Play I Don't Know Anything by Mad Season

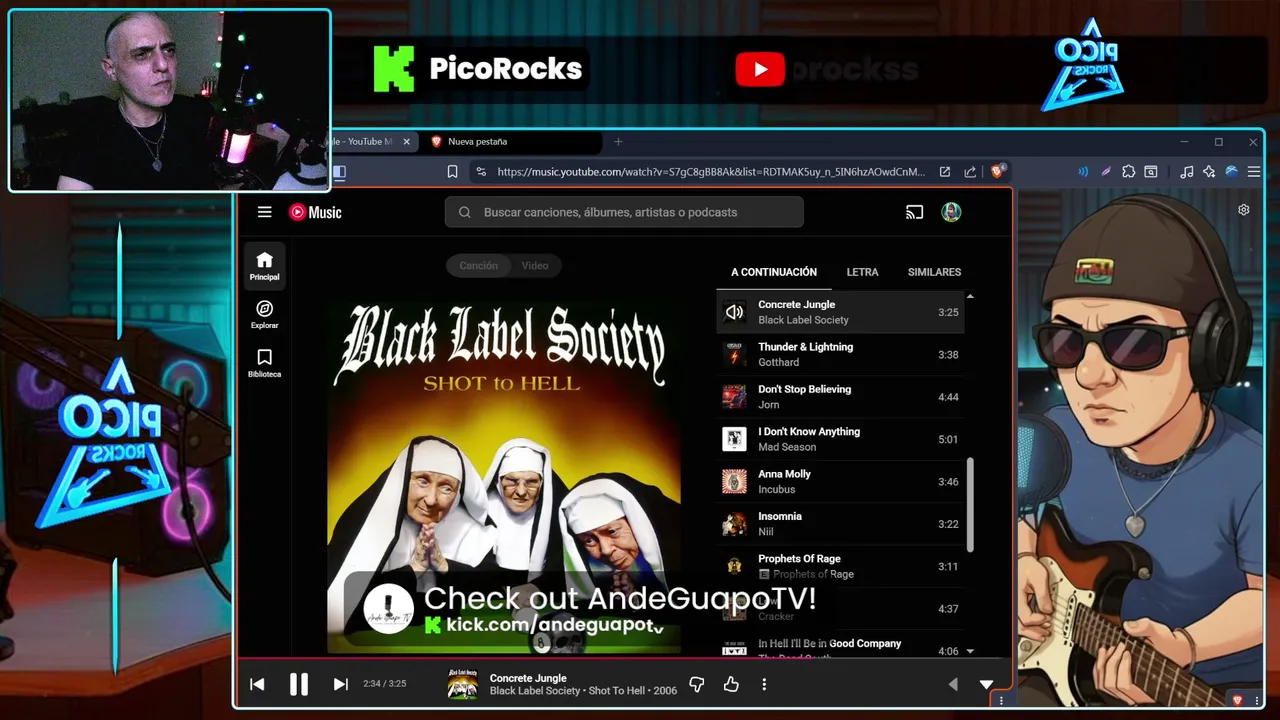tap(840, 439)
